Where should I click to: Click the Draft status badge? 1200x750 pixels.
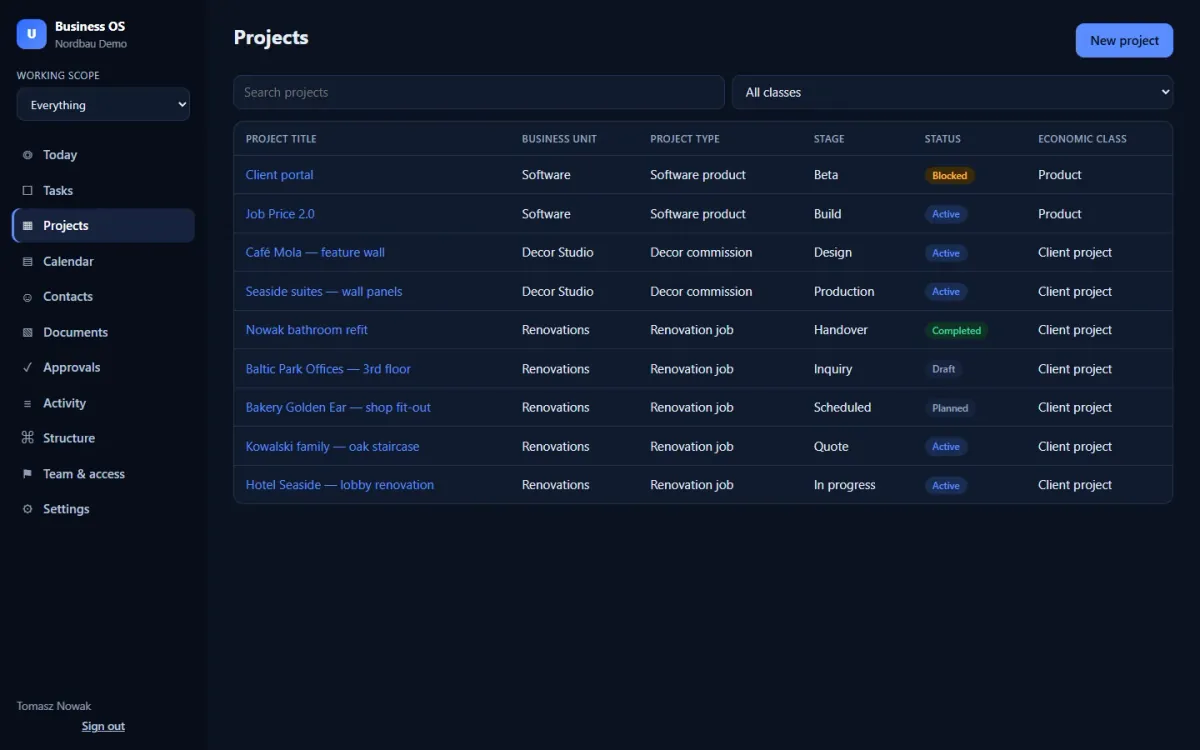point(943,369)
